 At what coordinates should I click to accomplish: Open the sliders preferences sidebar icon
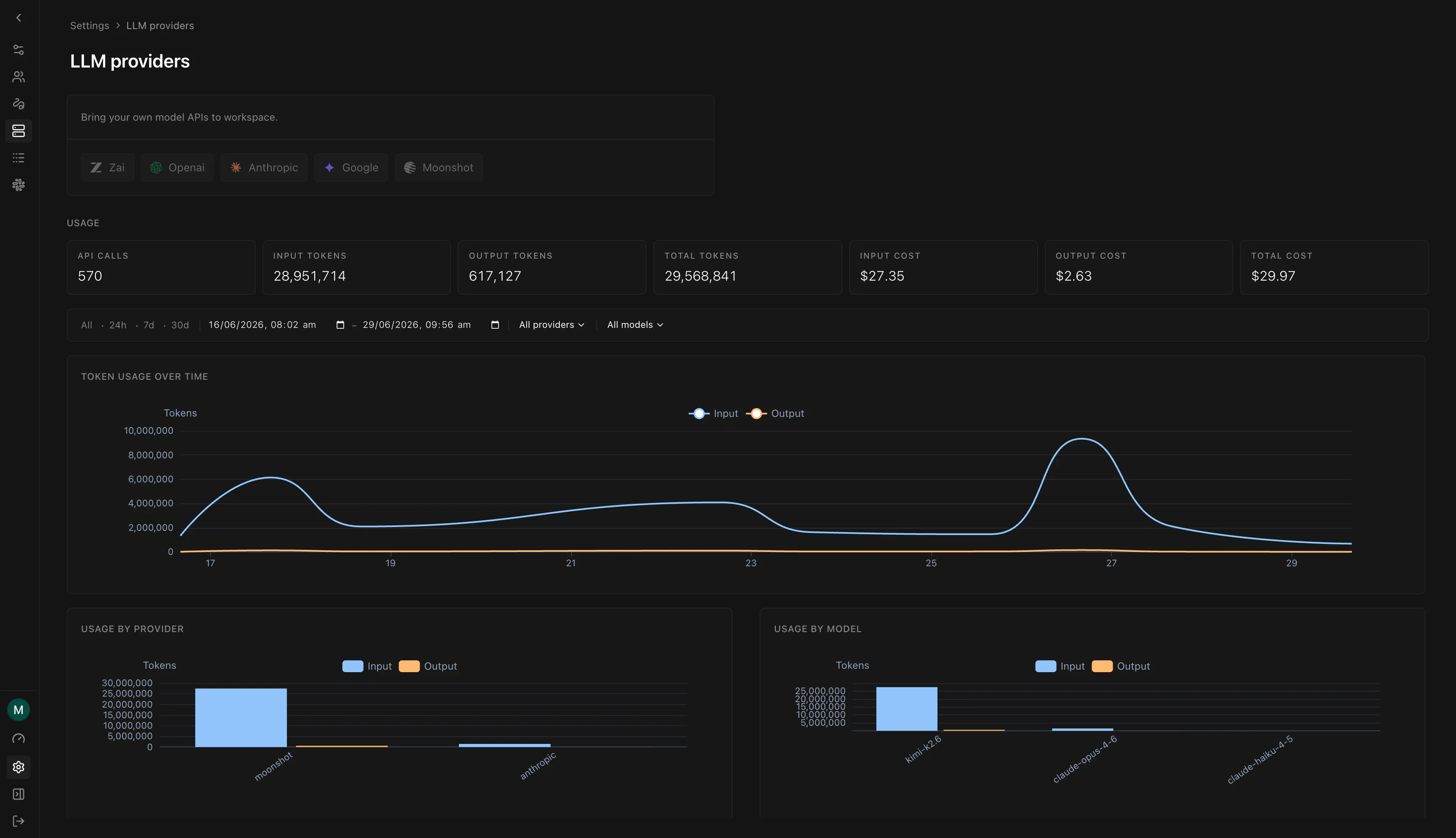pyautogui.click(x=19, y=50)
